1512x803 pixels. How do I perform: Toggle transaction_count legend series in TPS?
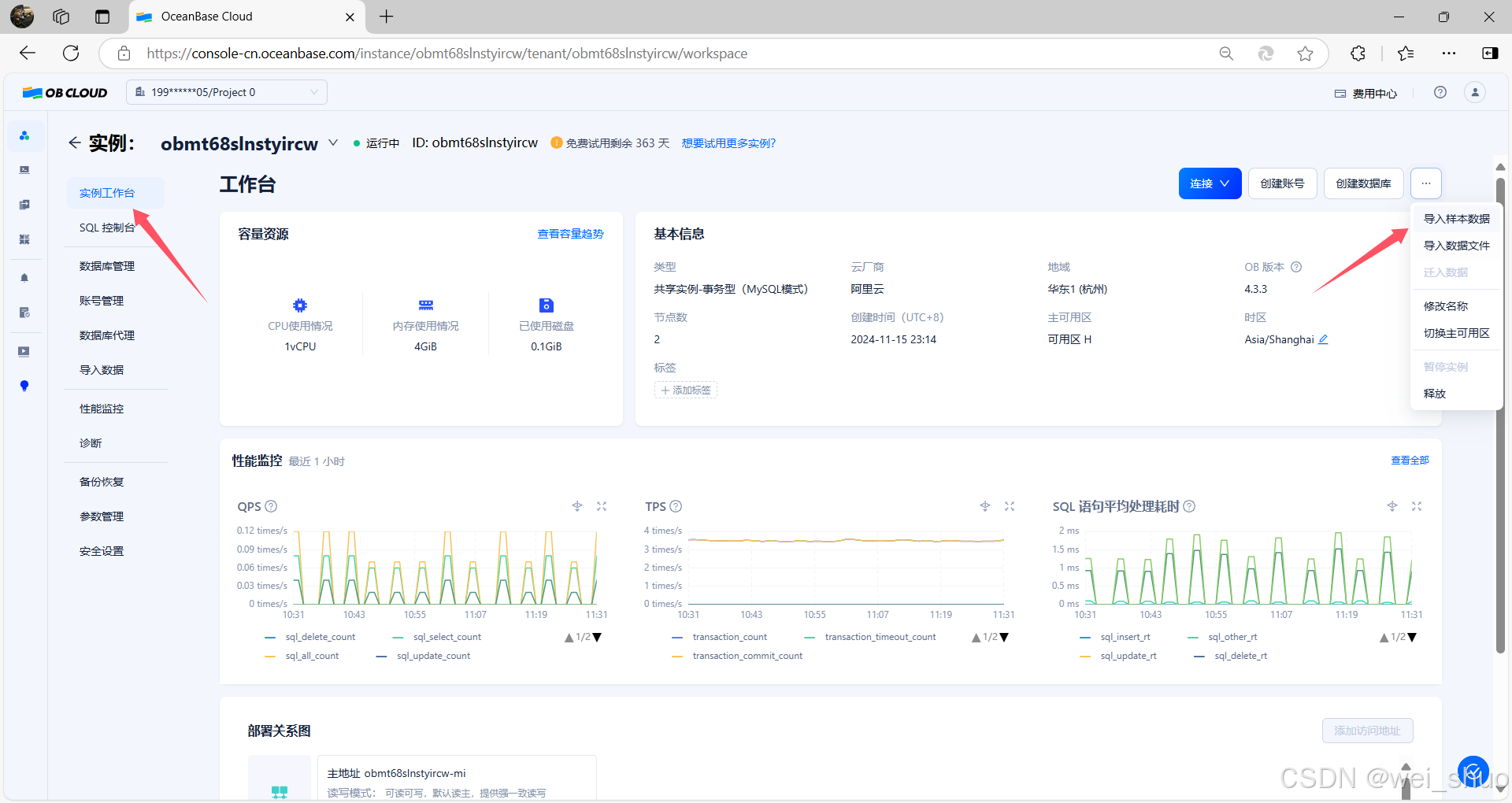coord(729,637)
